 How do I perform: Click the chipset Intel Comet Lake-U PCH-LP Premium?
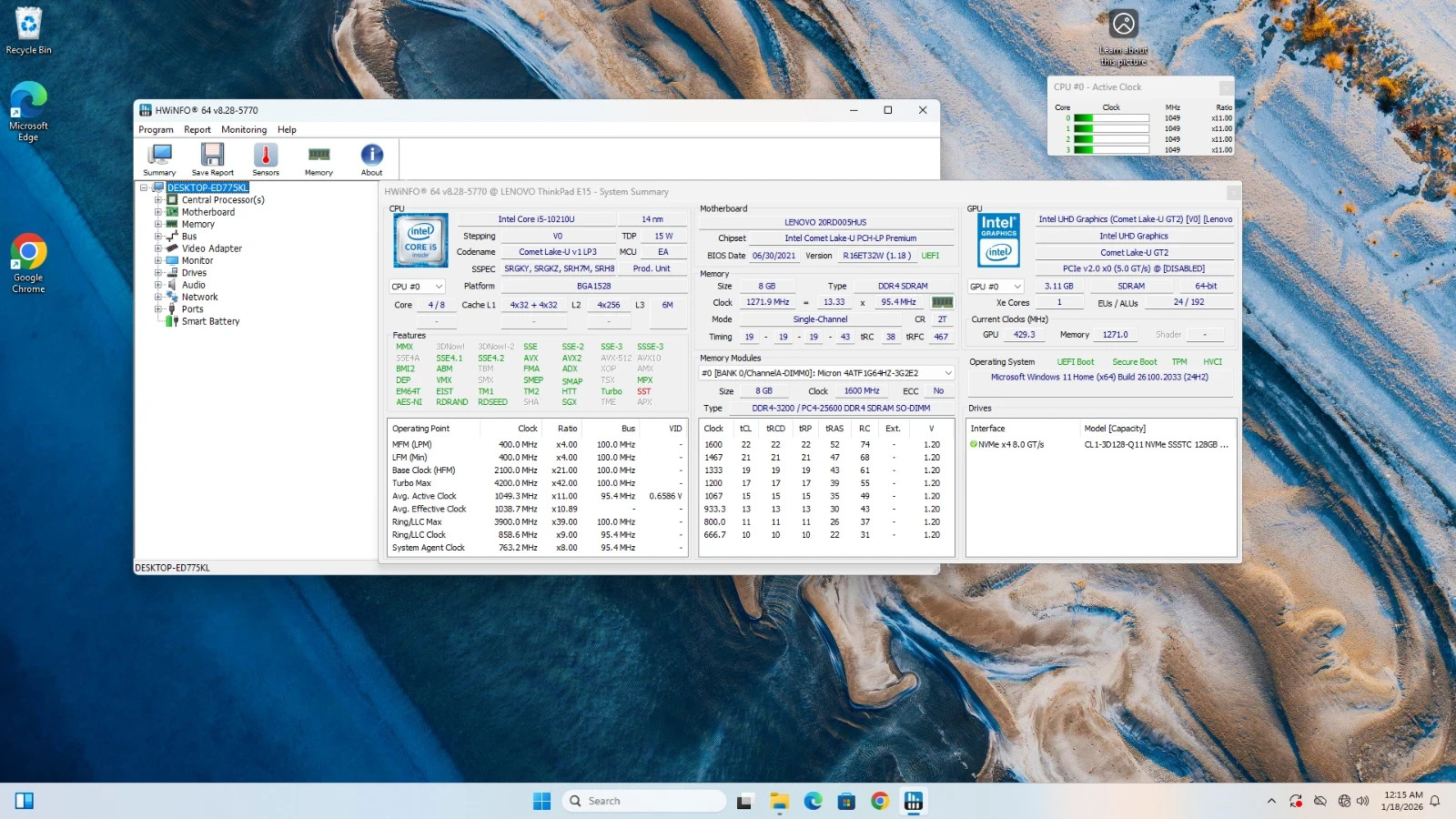pyautogui.click(x=851, y=238)
